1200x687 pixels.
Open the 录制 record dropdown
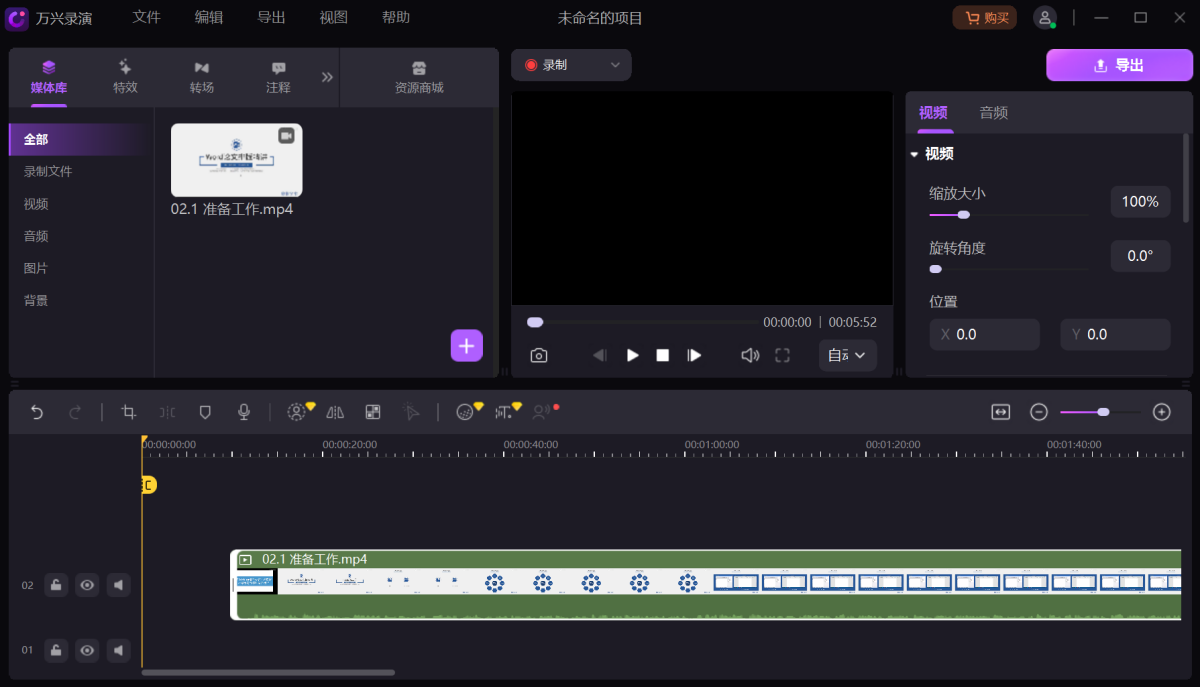572,65
